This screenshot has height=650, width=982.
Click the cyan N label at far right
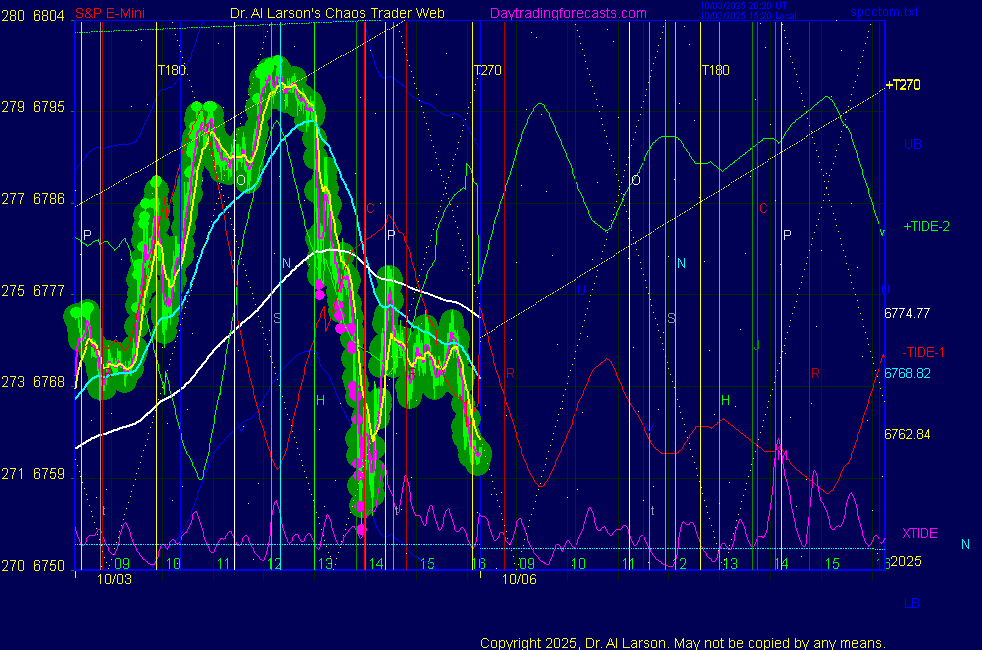click(965, 544)
